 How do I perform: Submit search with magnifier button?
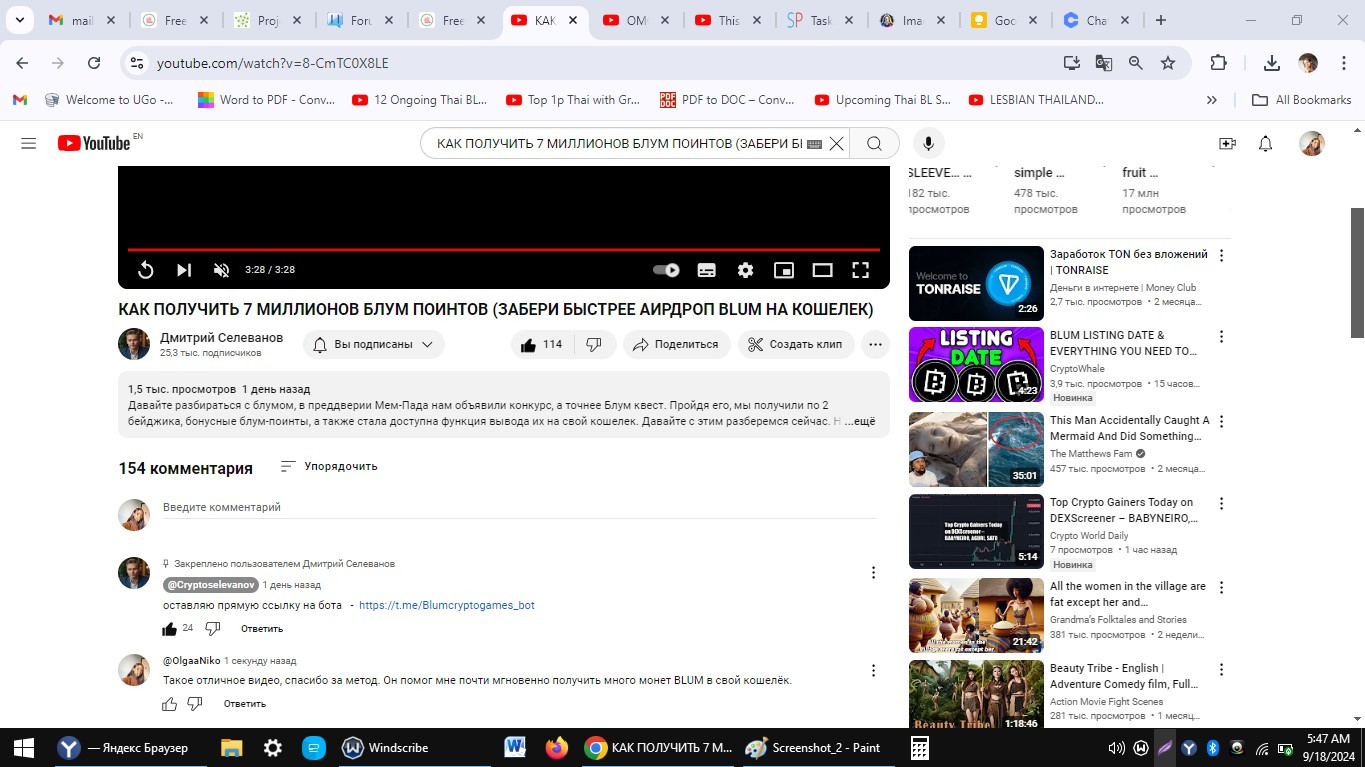point(874,144)
